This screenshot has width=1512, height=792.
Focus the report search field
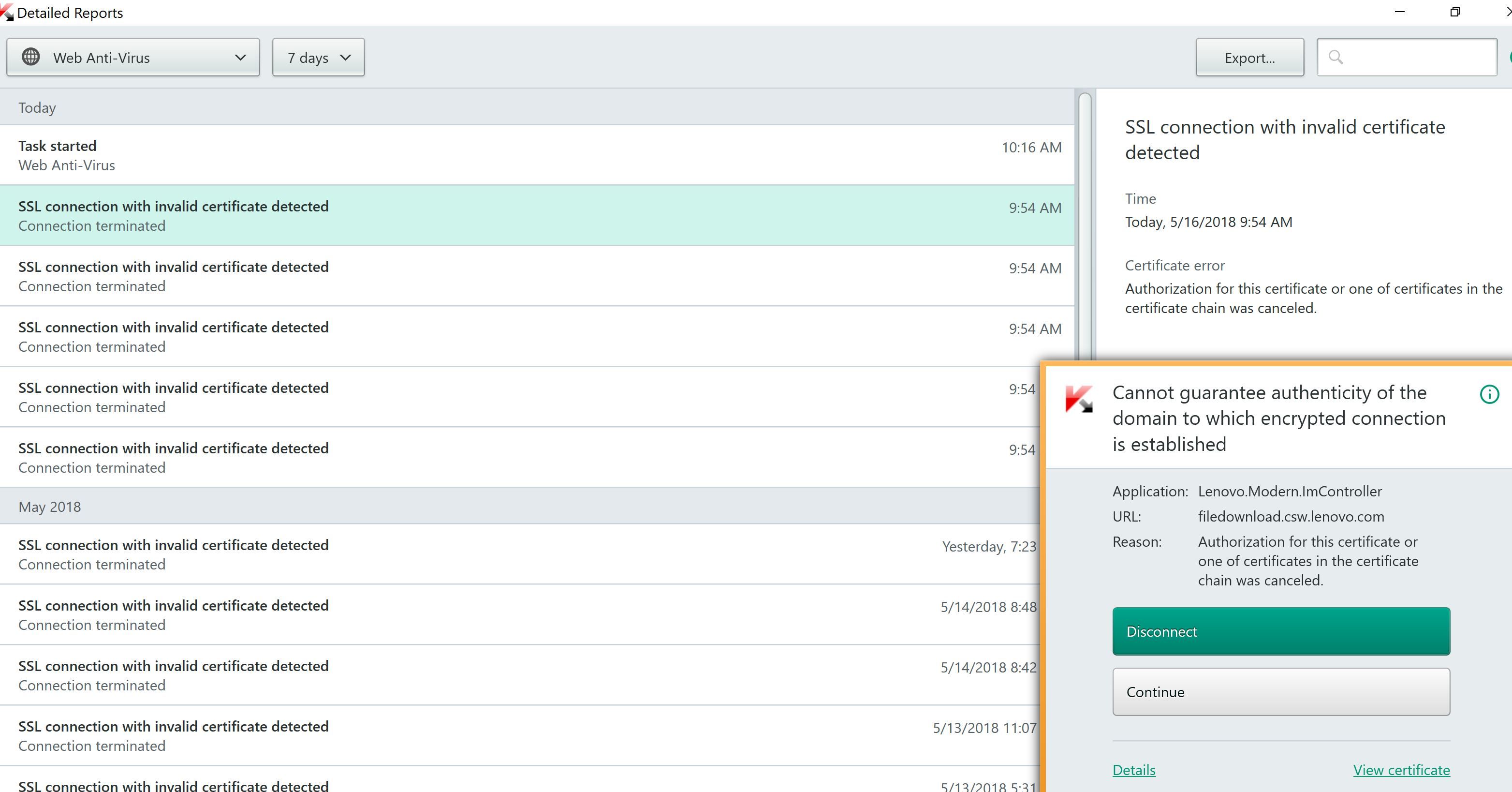pos(1406,57)
